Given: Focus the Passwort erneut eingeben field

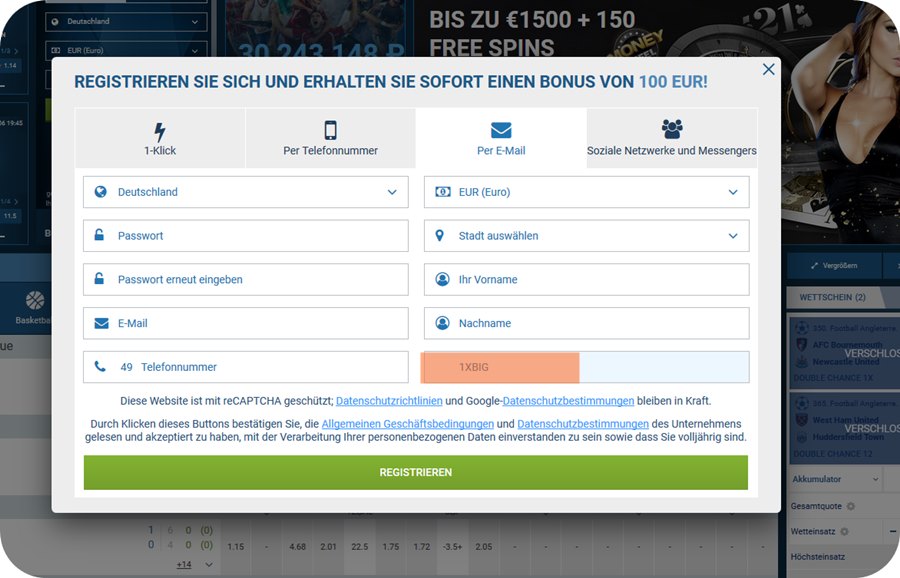Looking at the screenshot, I should [x=246, y=279].
